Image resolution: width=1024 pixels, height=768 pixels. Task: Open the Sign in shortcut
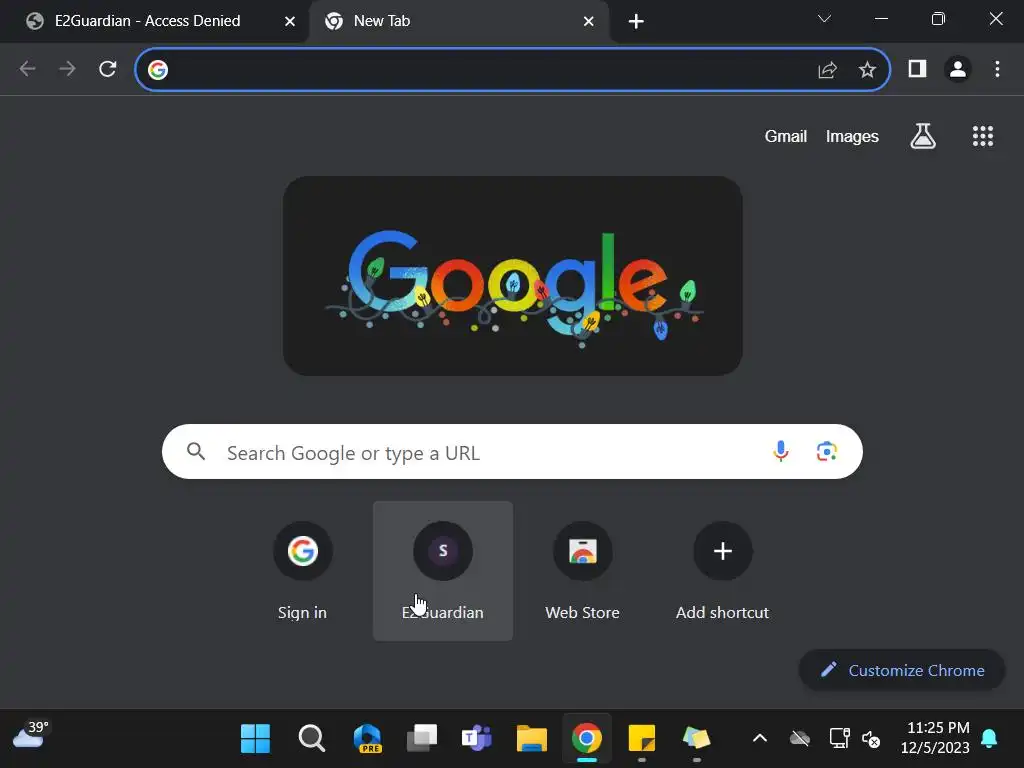302,571
